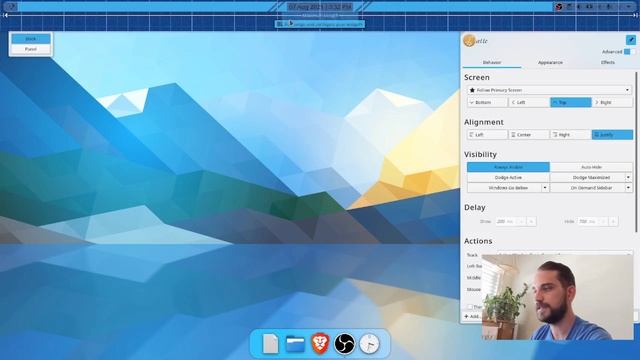The image size is (640, 360).
Task: Select Auto Hide visibility mode
Action: click(591, 167)
